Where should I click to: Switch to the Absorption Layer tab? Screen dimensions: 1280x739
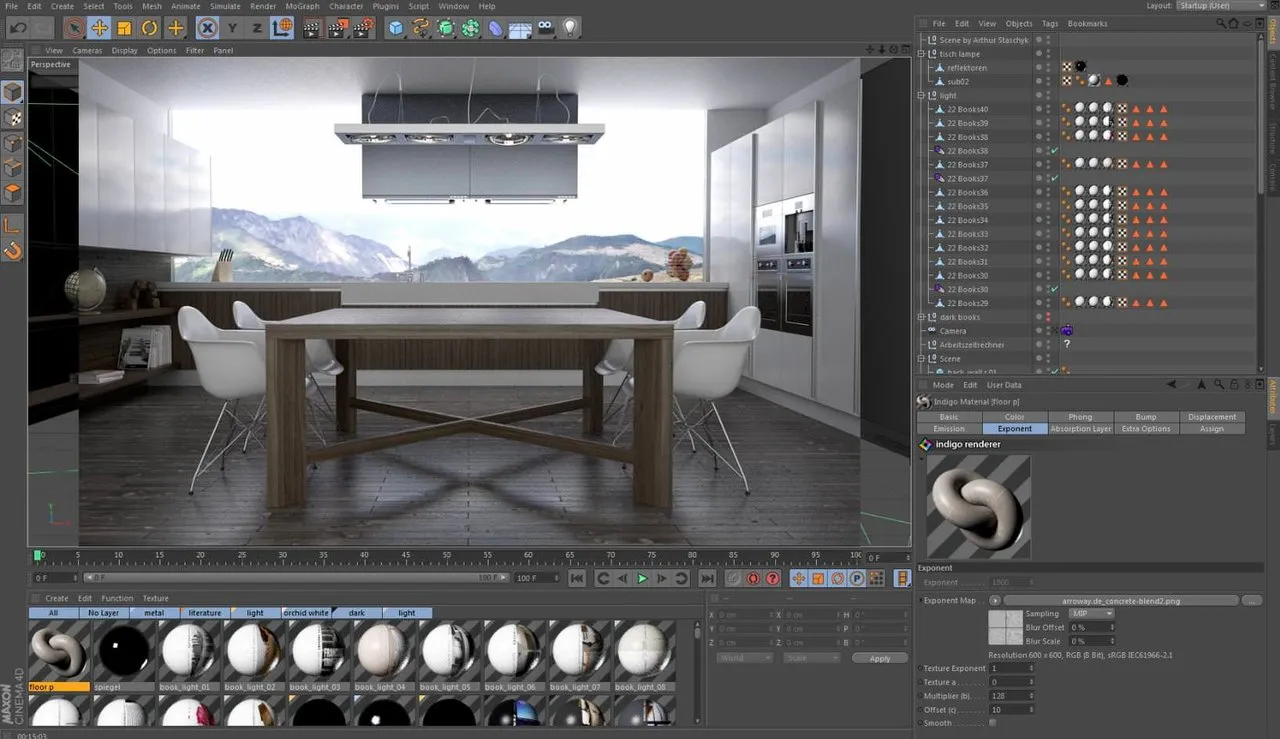(x=1081, y=428)
